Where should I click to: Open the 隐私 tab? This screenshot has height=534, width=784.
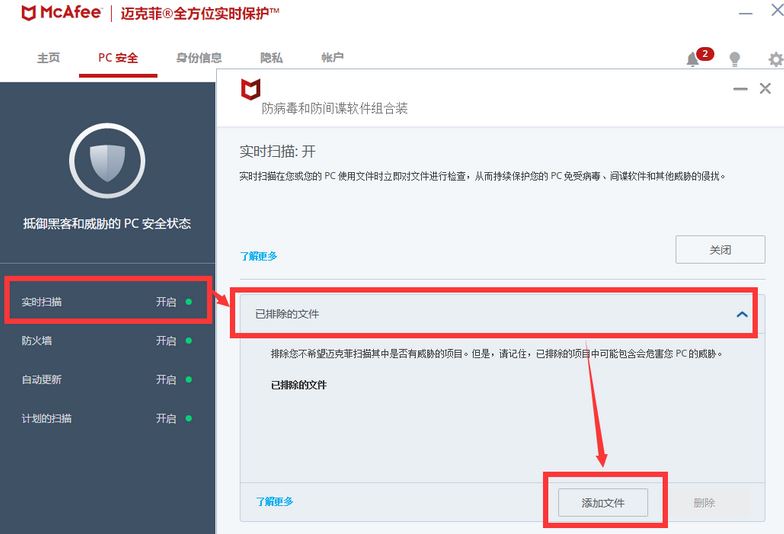click(271, 58)
